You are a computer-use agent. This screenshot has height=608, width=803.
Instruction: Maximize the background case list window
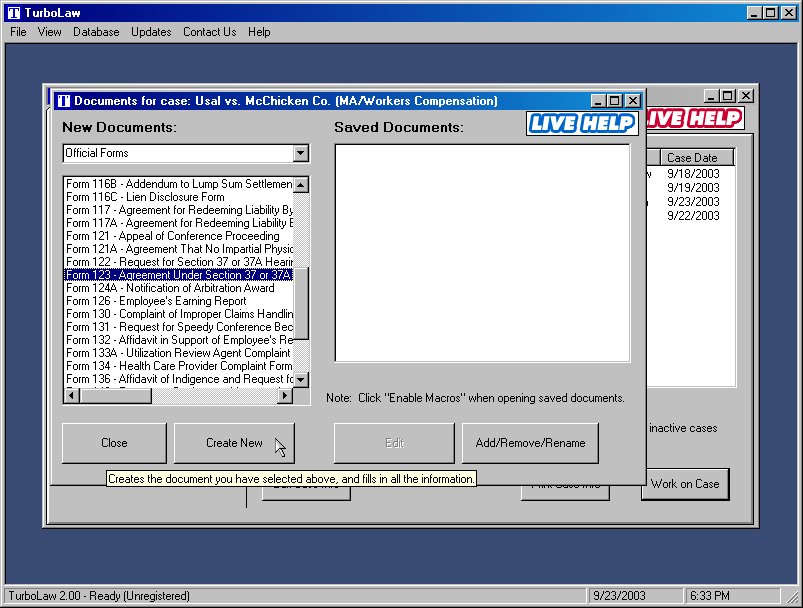click(x=728, y=96)
